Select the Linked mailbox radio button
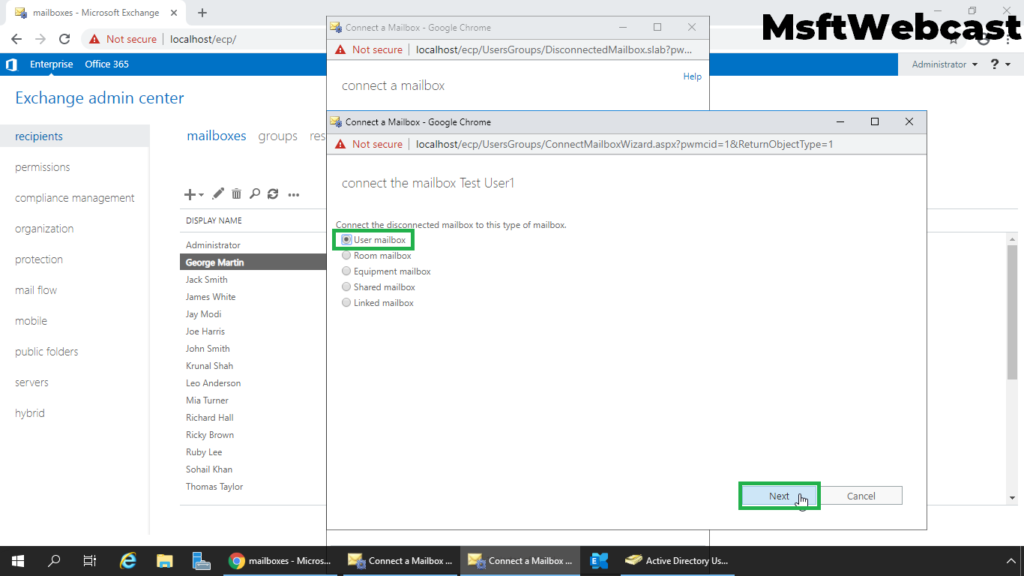 [x=346, y=302]
